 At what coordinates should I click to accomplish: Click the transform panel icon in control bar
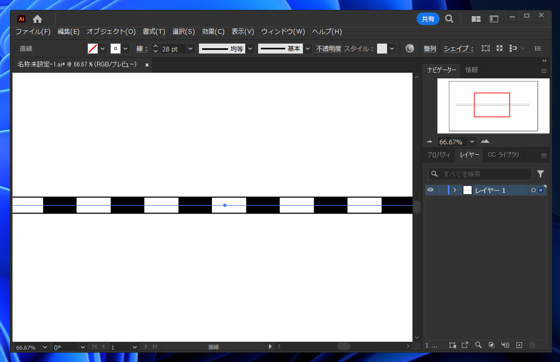(x=485, y=48)
